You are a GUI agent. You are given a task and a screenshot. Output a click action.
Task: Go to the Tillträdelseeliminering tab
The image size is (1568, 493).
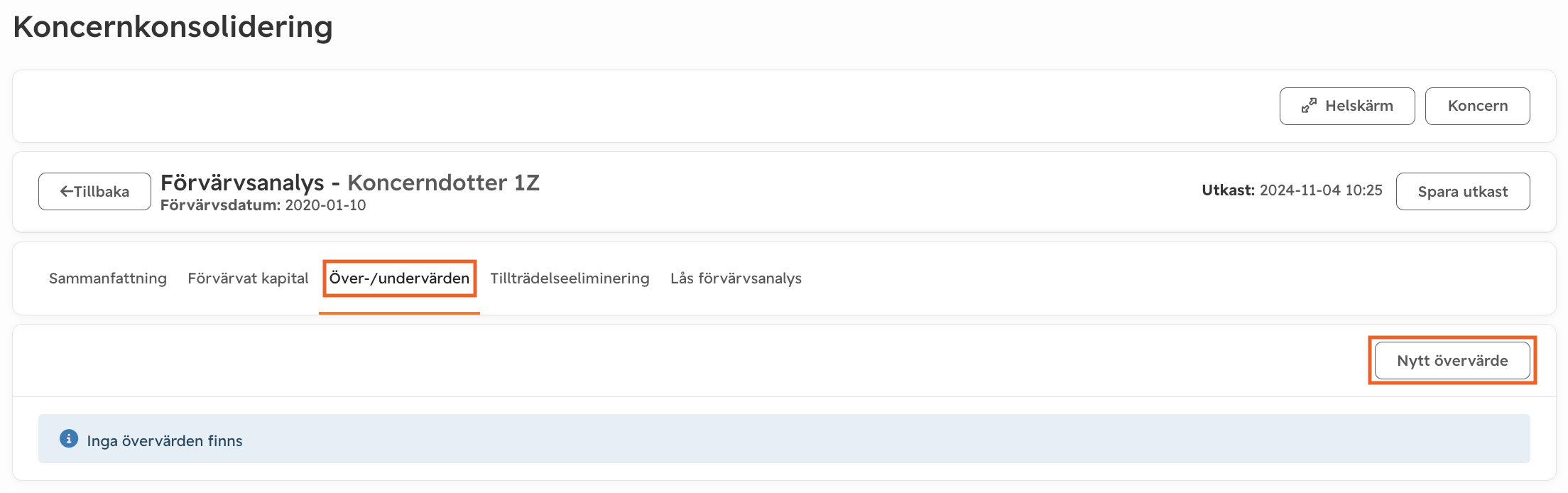pos(570,278)
